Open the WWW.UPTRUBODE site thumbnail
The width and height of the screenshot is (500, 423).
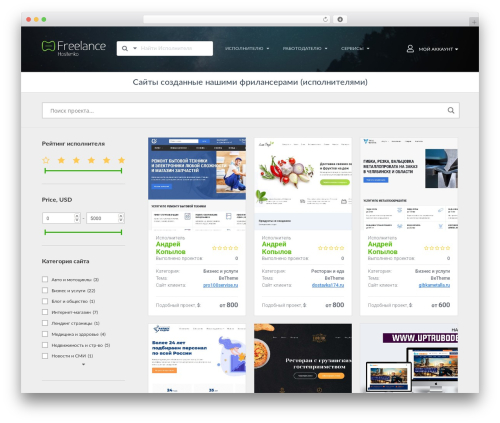(409, 358)
